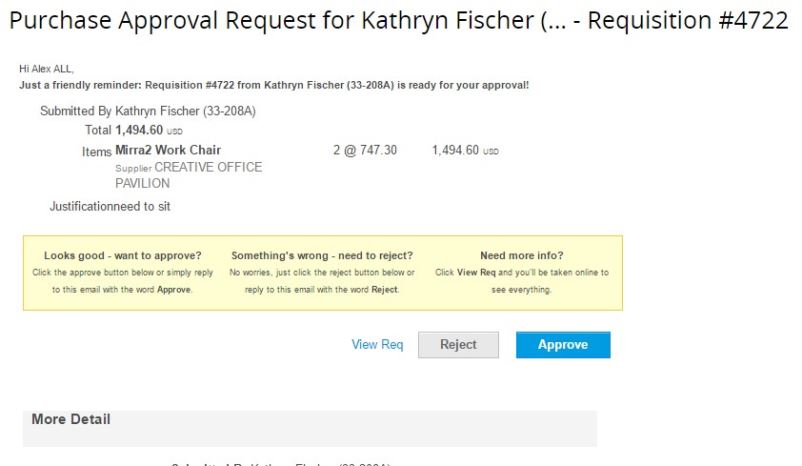Click submitter name Kathryn Fischer (33-208A)
The height and width of the screenshot is (466, 802).
(x=186, y=111)
